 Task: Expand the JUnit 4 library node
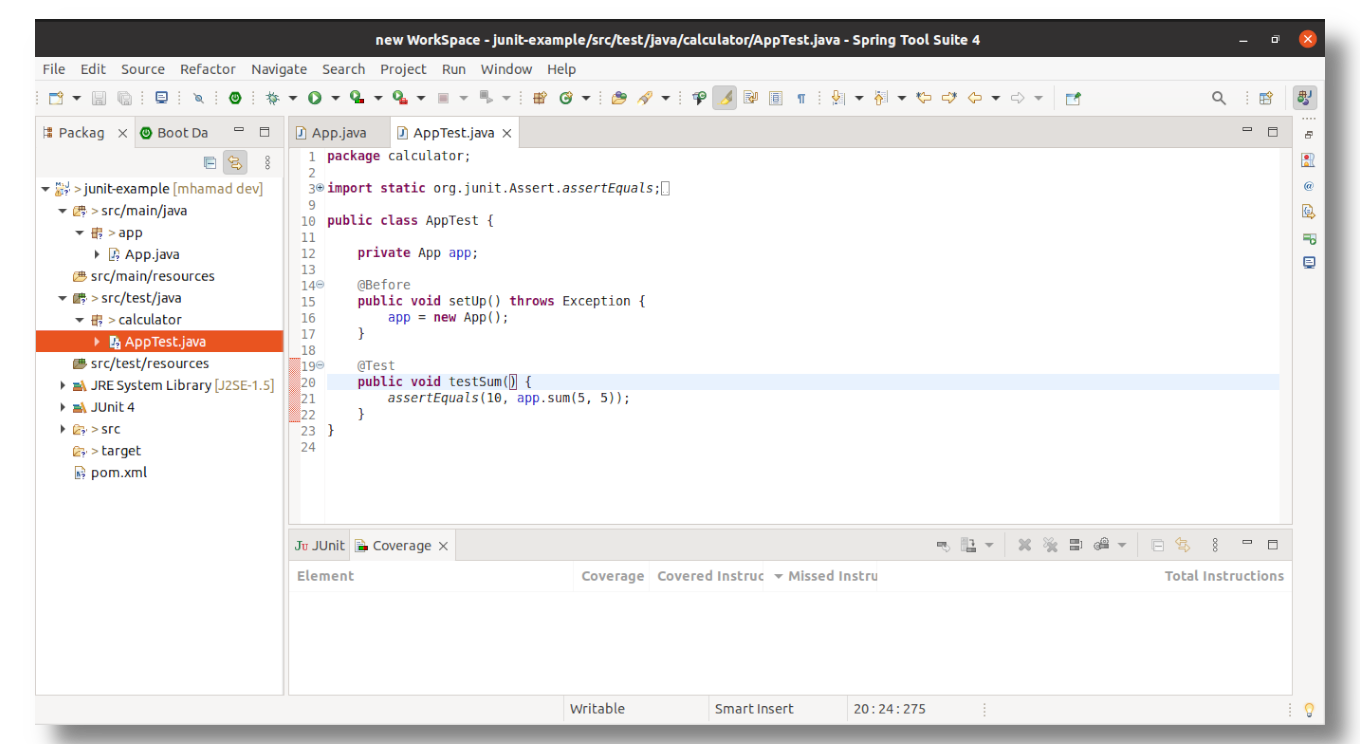(x=63, y=407)
